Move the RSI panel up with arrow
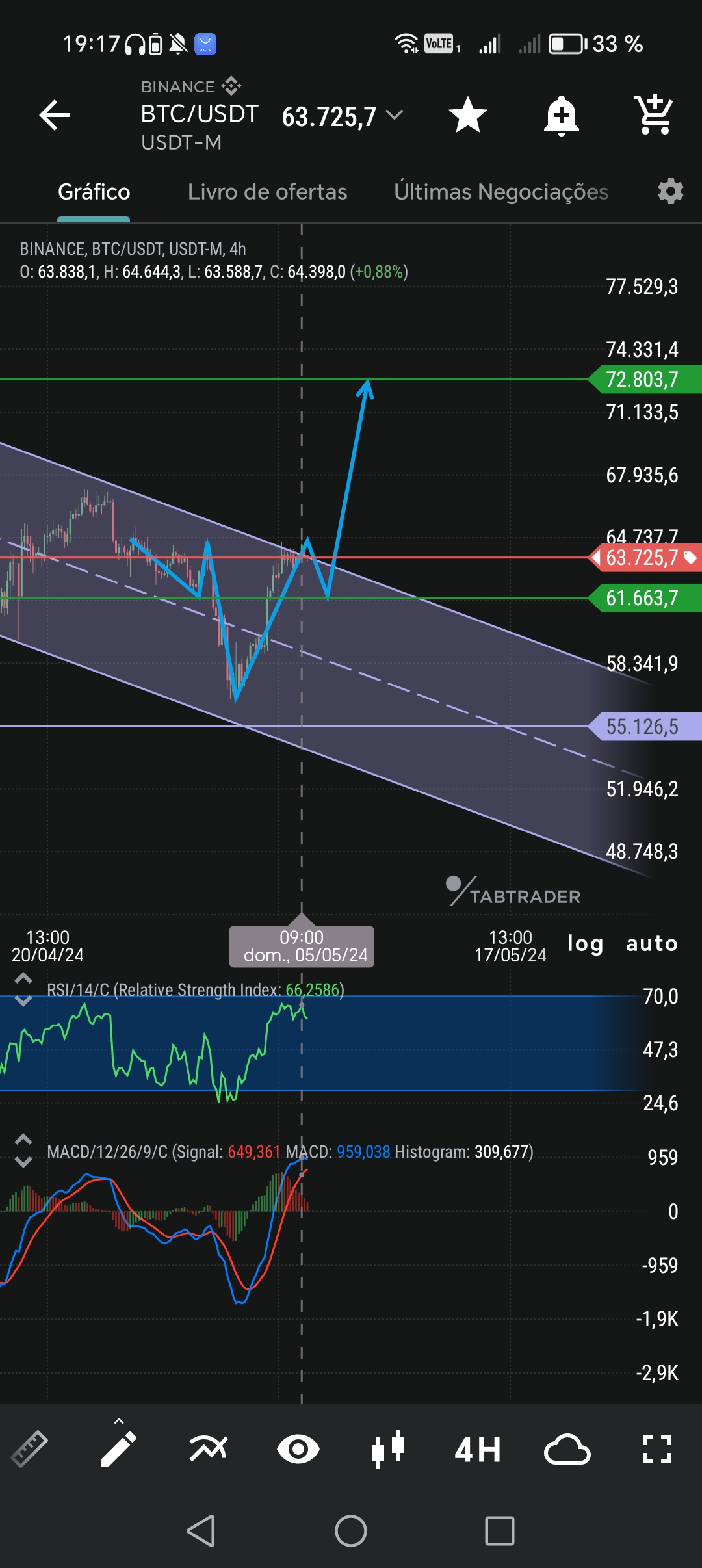 click(x=23, y=978)
